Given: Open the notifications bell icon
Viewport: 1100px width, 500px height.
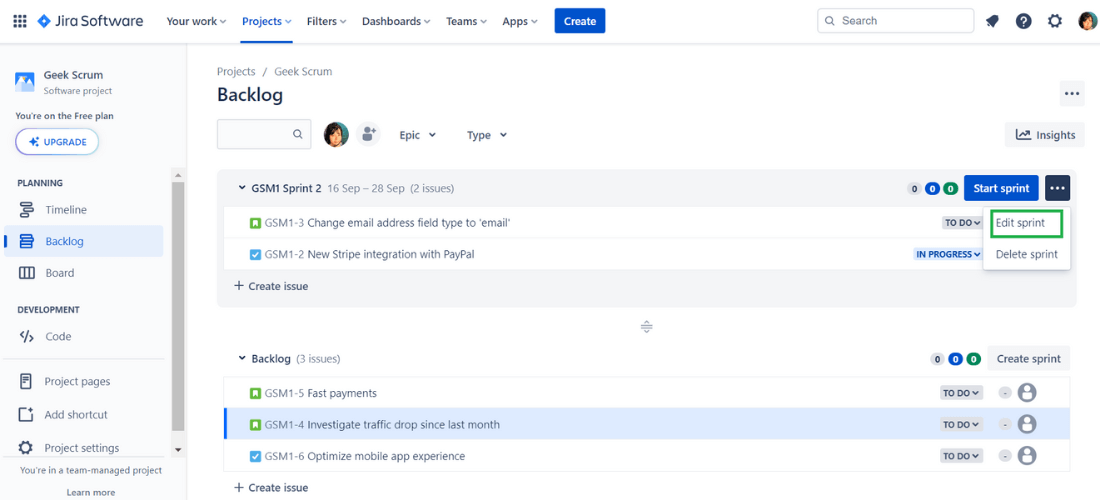Looking at the screenshot, I should 992,21.
